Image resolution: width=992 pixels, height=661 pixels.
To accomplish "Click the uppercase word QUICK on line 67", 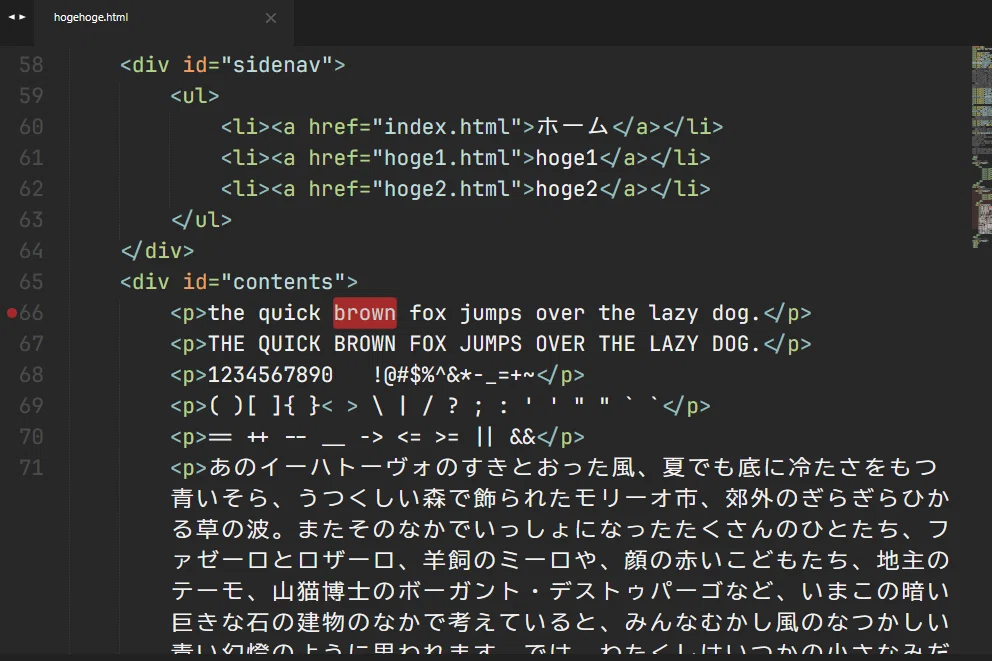I will (289, 343).
